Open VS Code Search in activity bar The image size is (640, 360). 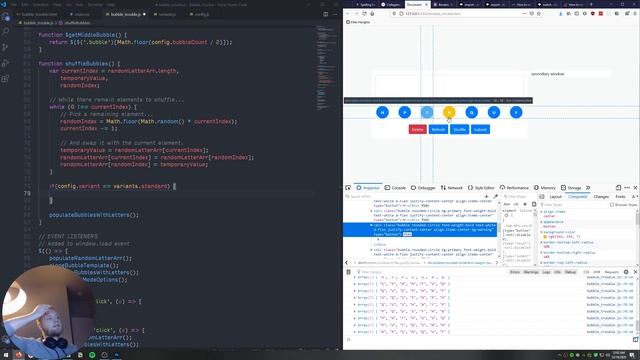pyautogui.click(x=6, y=32)
